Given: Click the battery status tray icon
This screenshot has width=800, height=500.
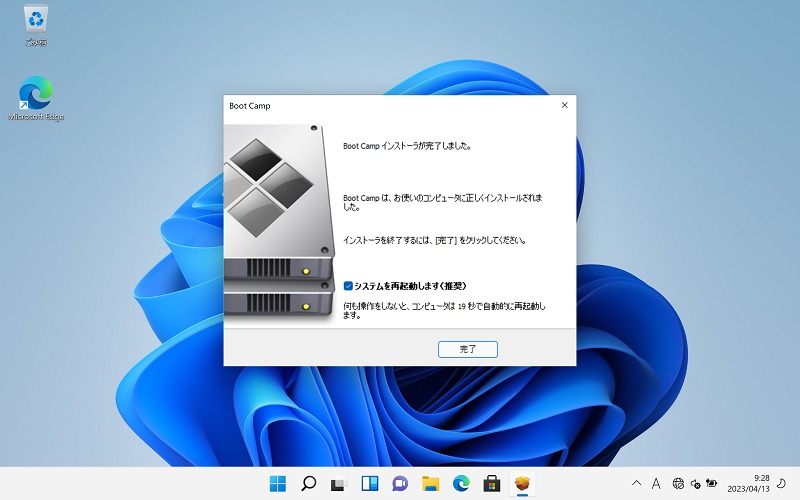Looking at the screenshot, I should click(x=711, y=483).
